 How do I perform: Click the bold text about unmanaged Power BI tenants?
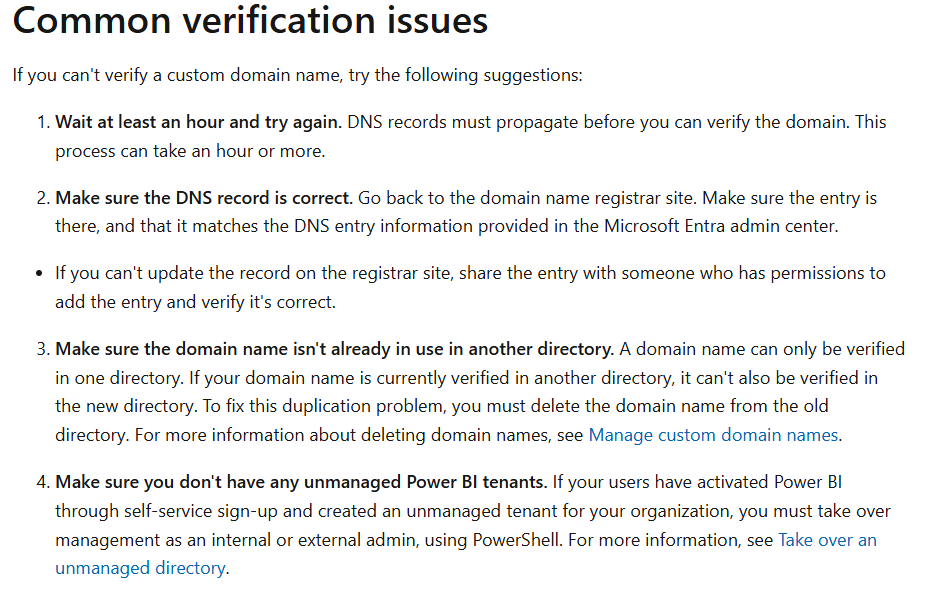point(301,482)
